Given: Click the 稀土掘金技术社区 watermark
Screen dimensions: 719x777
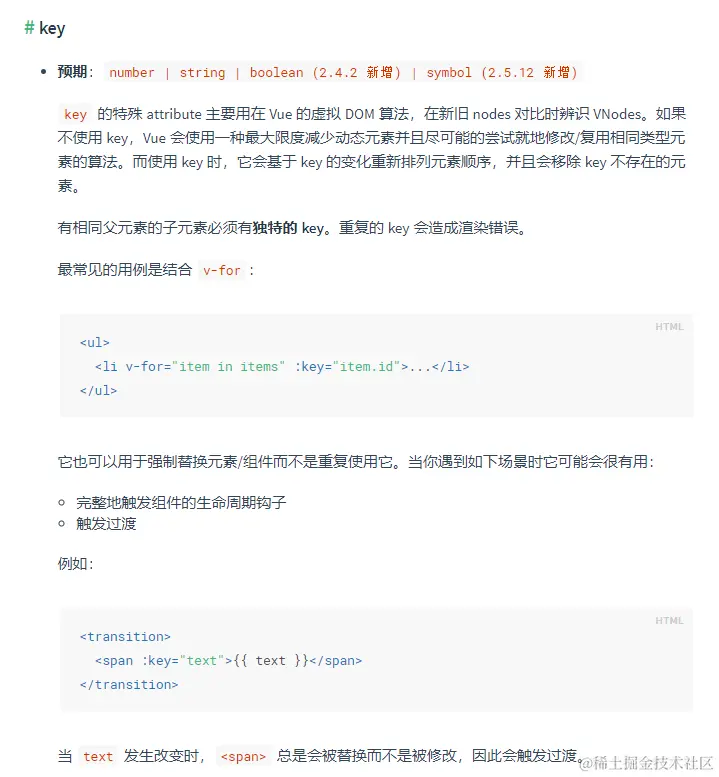Looking at the screenshot, I should (x=646, y=763).
